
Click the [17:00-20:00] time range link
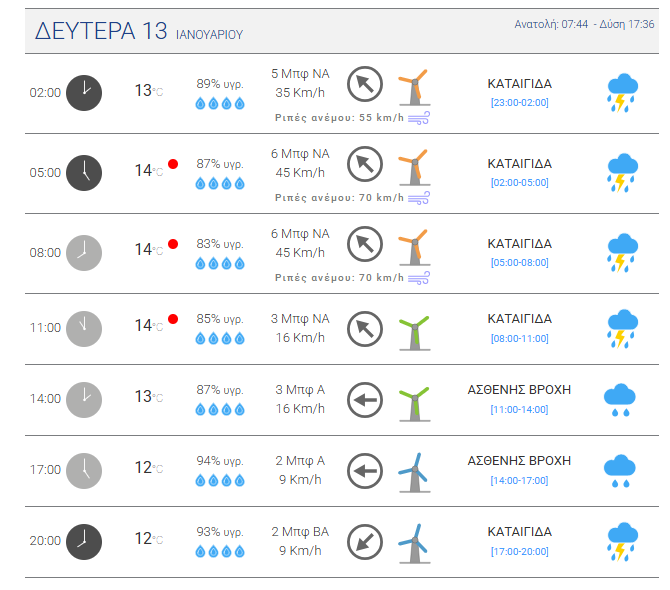tap(520, 552)
